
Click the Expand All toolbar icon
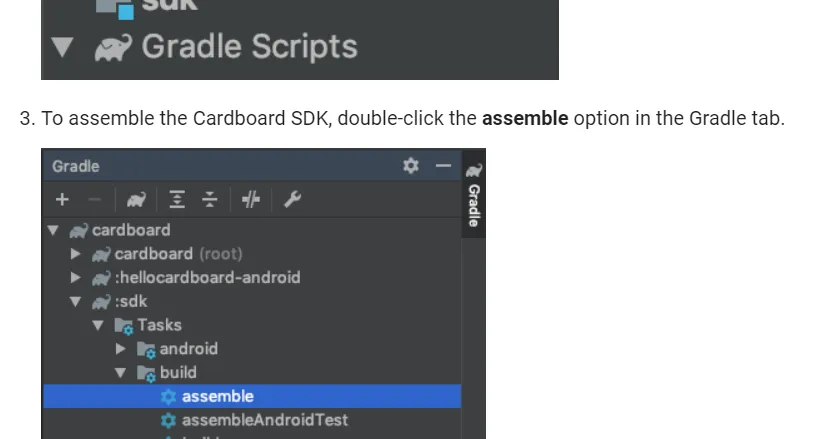(177, 200)
